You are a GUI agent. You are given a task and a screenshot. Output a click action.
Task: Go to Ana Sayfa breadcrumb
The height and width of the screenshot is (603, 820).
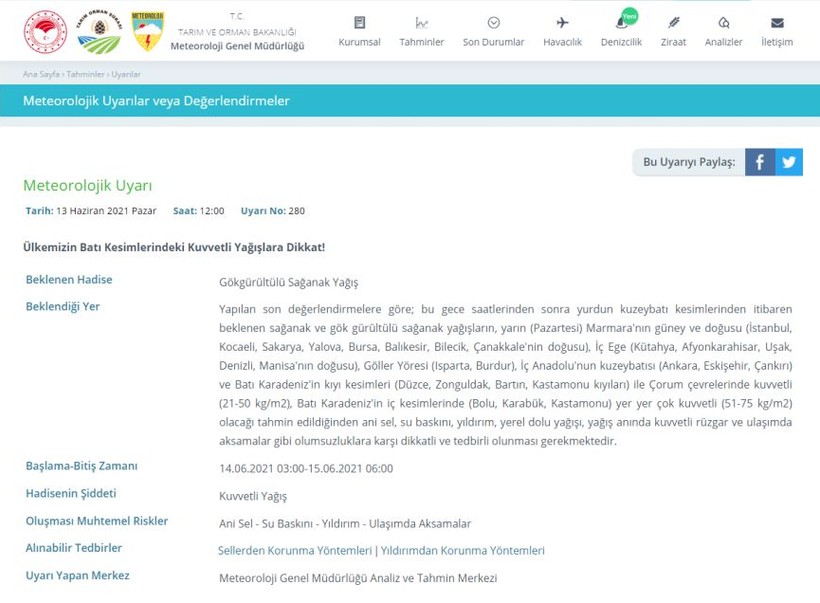41,74
